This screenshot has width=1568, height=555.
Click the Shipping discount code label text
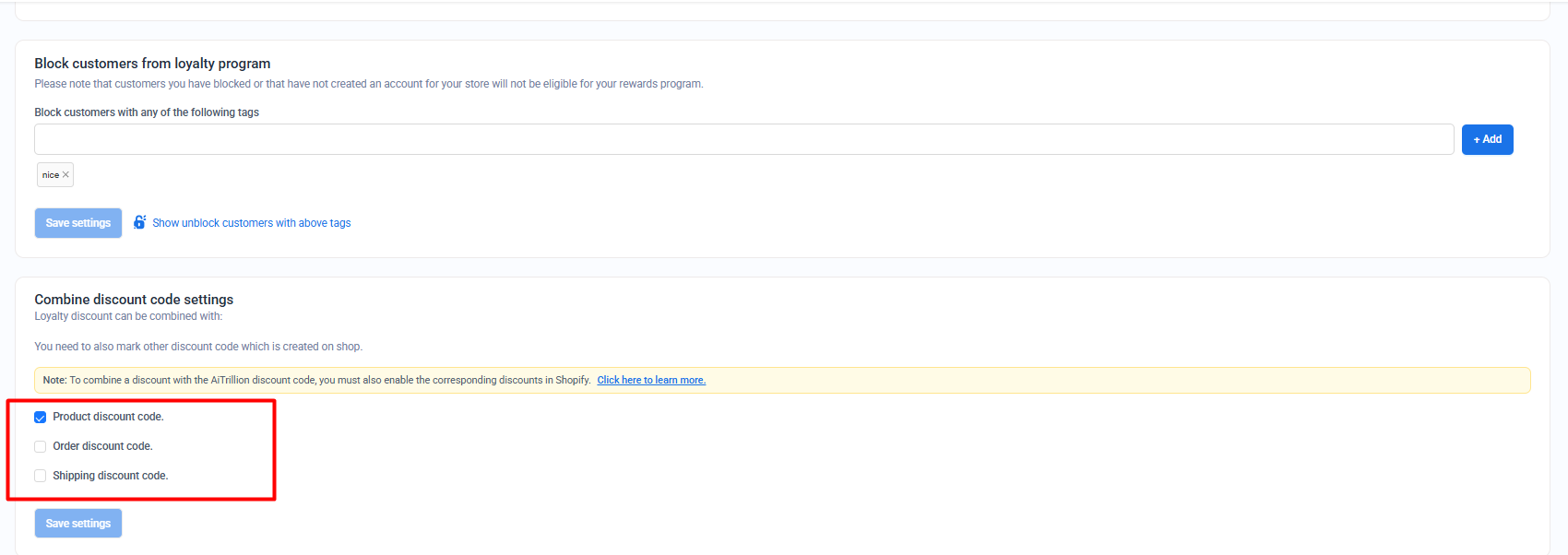tap(110, 476)
